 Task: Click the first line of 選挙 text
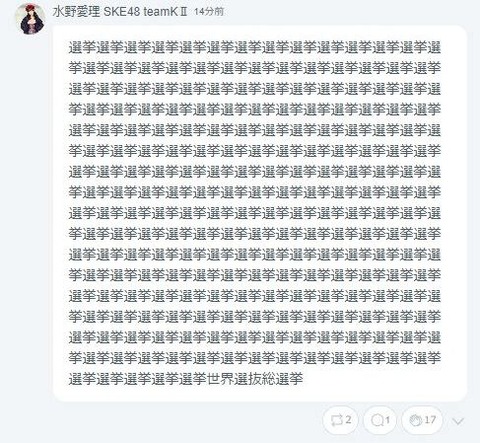[x=255, y=47]
